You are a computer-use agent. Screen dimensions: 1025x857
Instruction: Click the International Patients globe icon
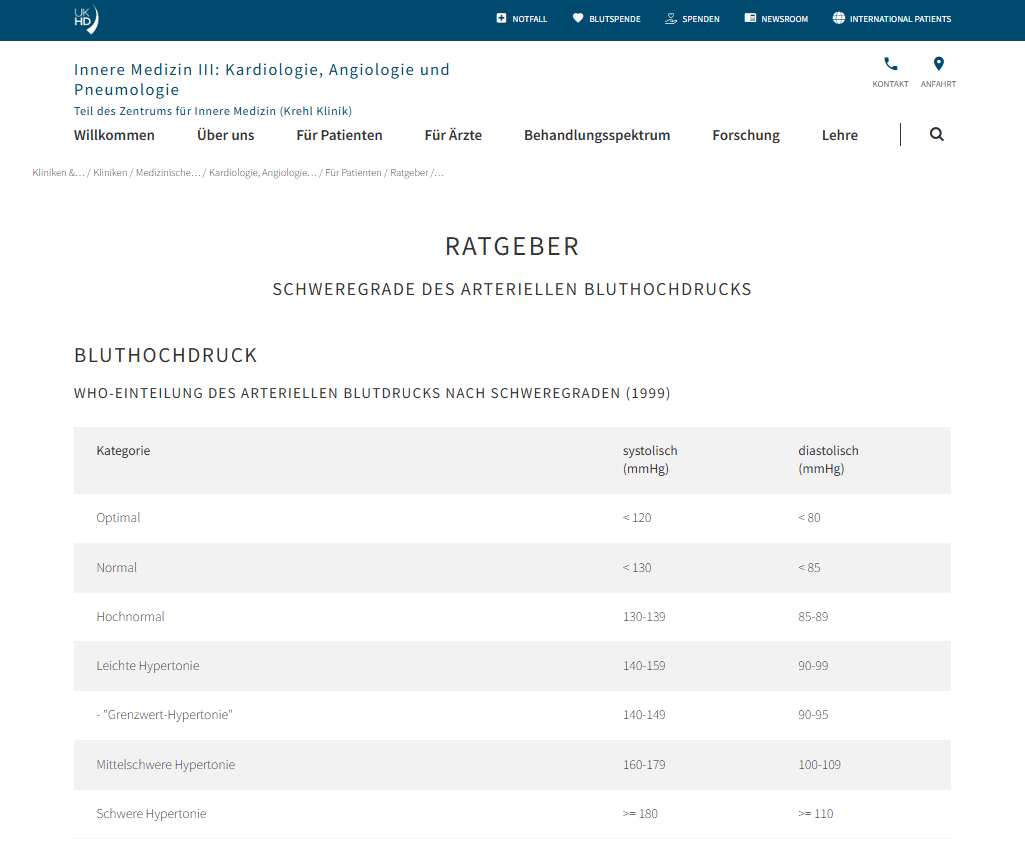(x=839, y=18)
